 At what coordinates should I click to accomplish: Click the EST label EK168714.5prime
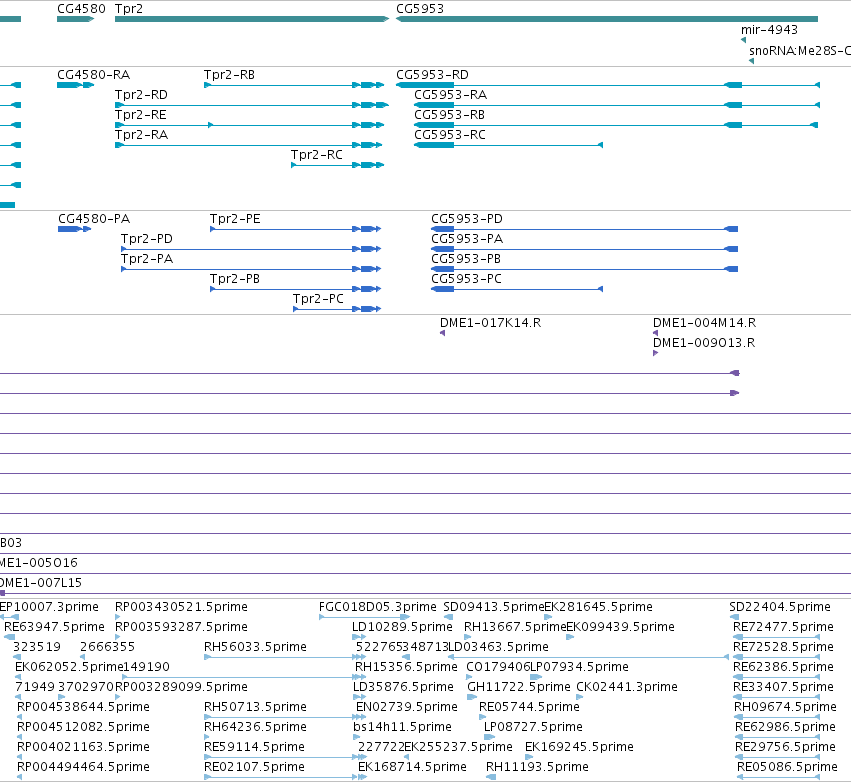coord(412,767)
